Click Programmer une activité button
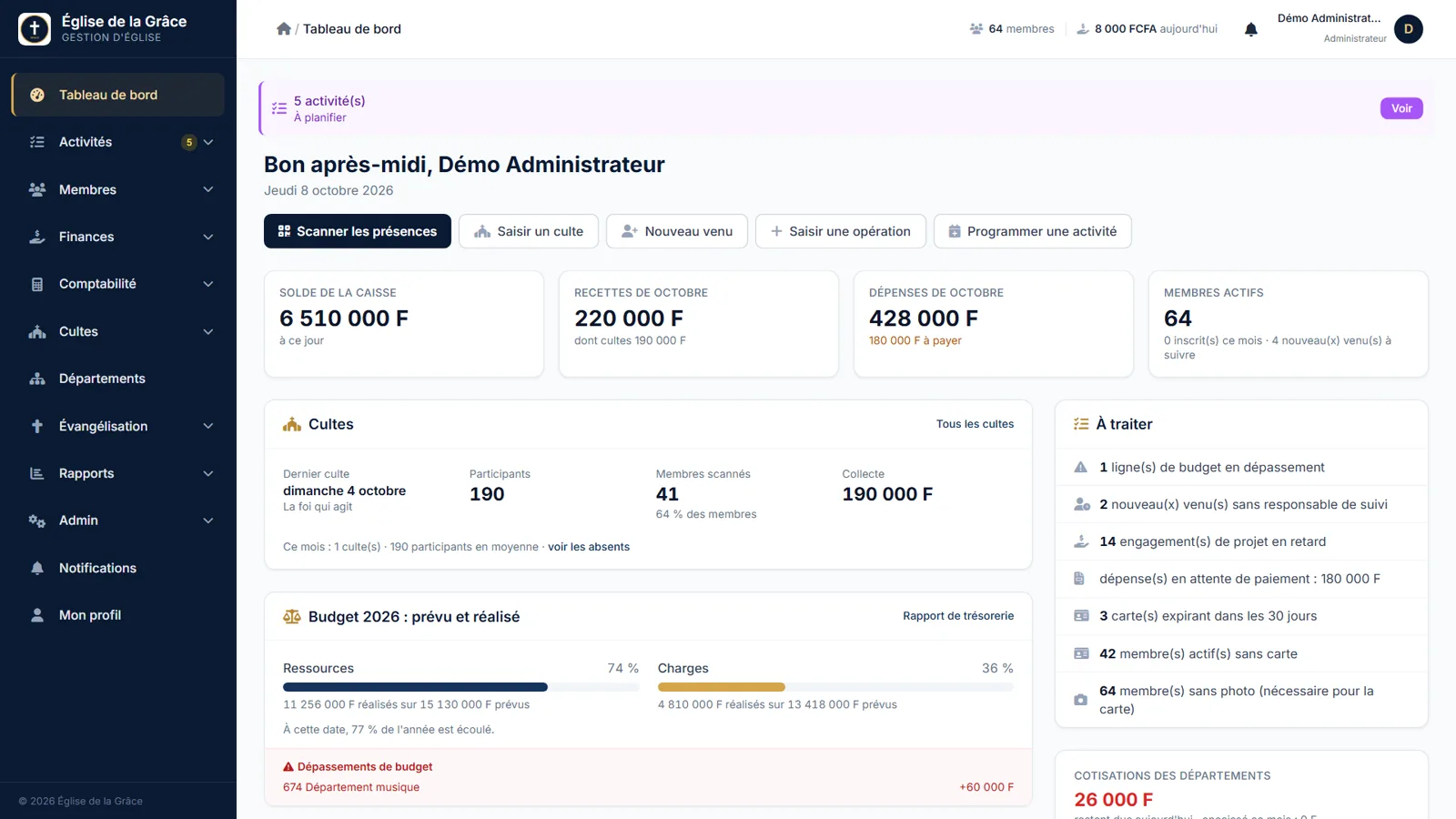This screenshot has height=819, width=1456. pyautogui.click(x=1033, y=231)
